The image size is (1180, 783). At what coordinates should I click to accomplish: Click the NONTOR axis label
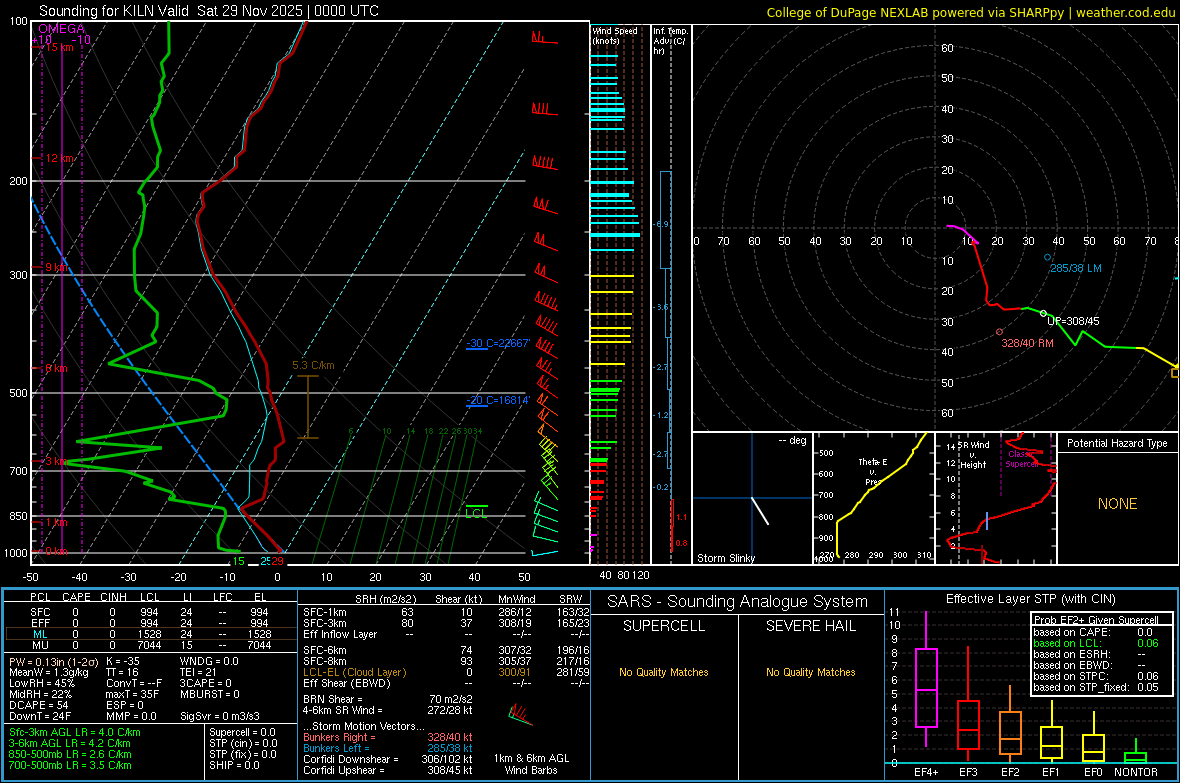1136,772
